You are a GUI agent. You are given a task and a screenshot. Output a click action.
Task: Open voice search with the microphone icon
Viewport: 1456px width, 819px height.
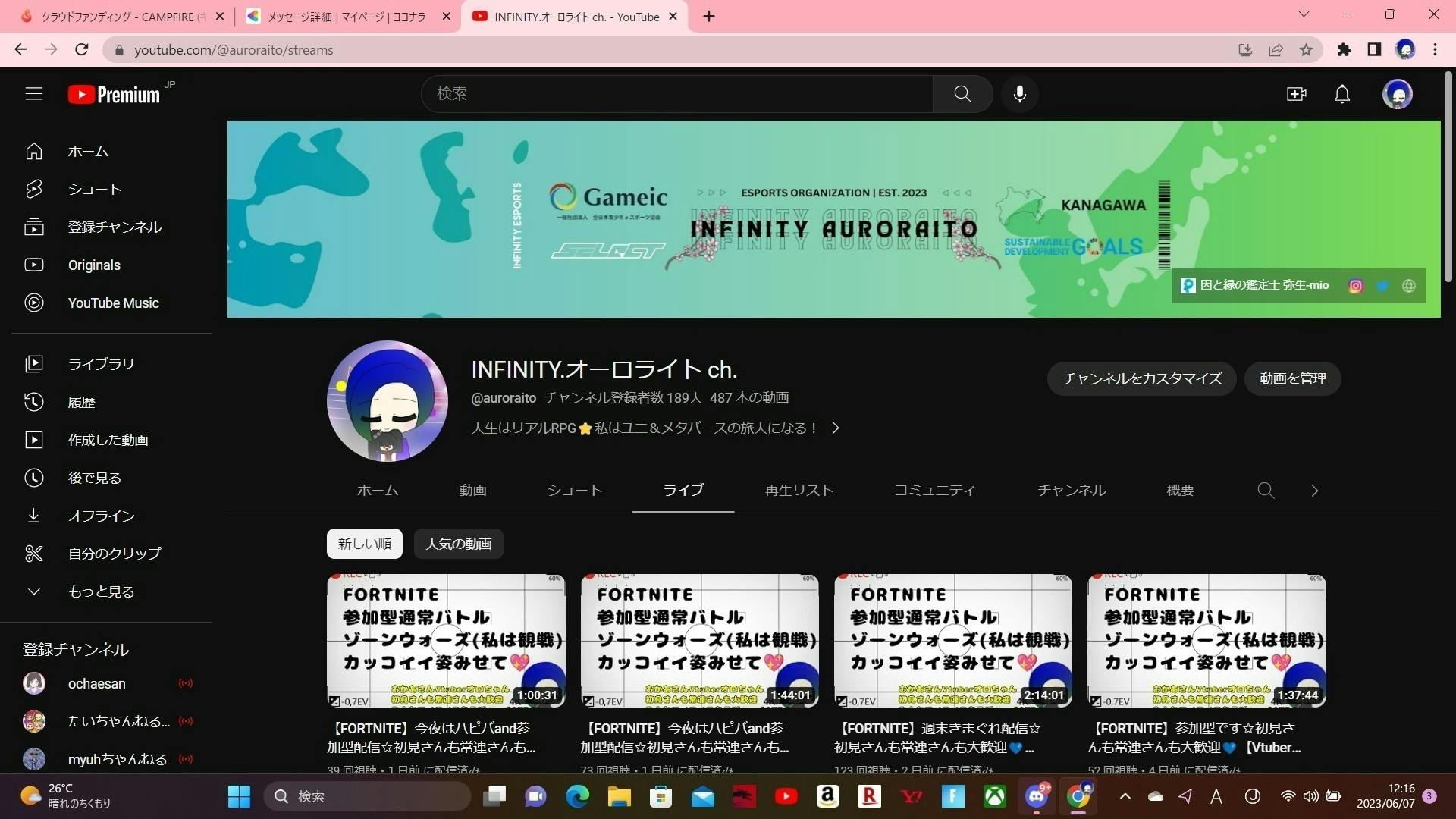(1019, 93)
